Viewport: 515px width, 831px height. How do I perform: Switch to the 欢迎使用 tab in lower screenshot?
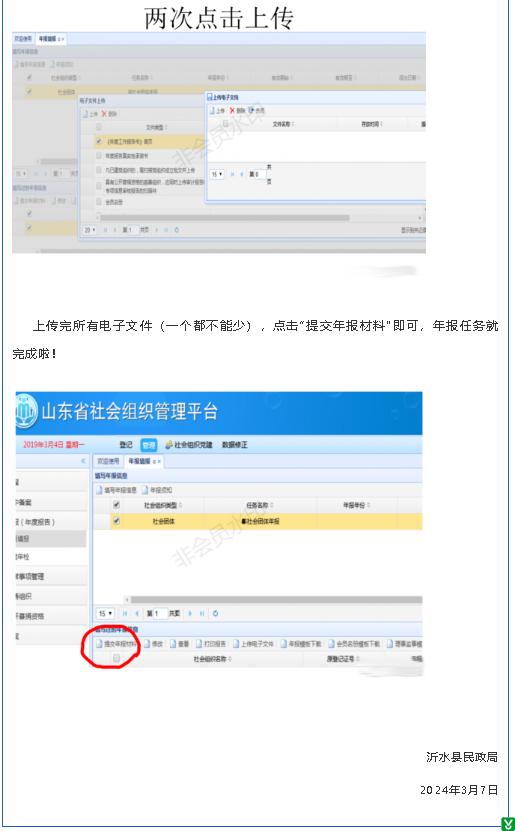(x=108, y=461)
